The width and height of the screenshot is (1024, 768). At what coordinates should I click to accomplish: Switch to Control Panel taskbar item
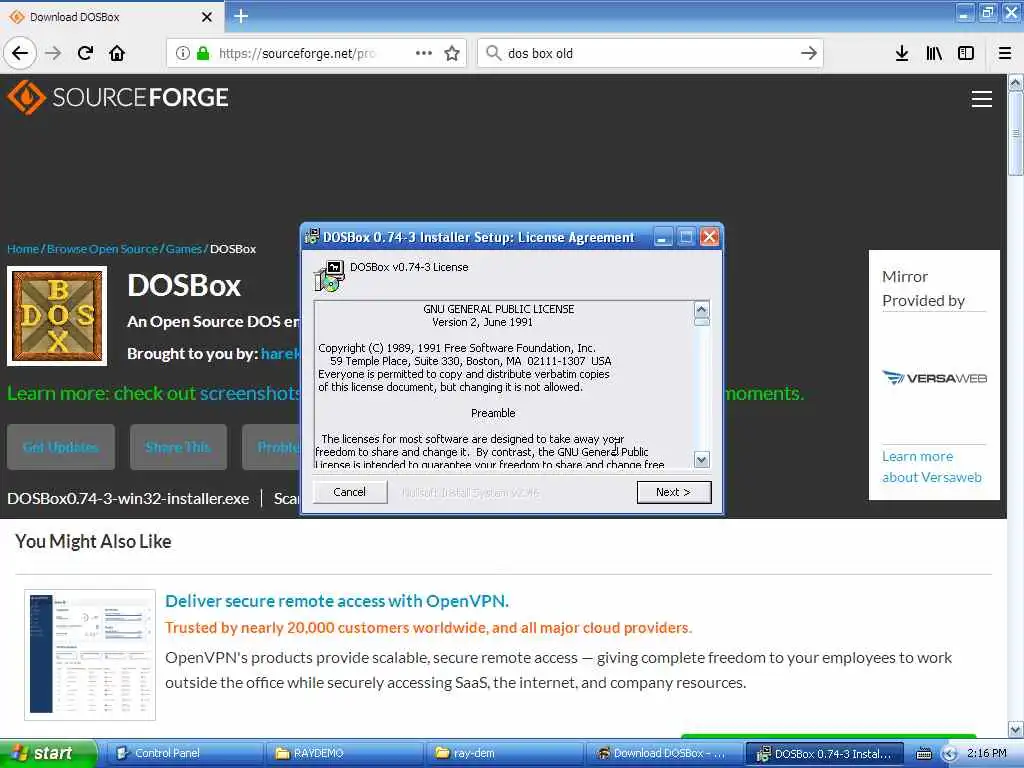pyautogui.click(x=184, y=753)
